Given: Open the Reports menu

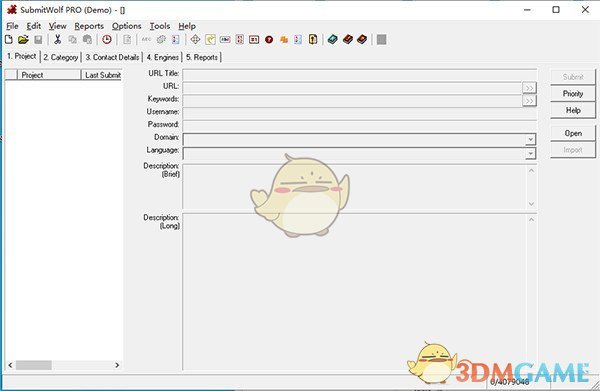Looking at the screenshot, I should (x=89, y=26).
